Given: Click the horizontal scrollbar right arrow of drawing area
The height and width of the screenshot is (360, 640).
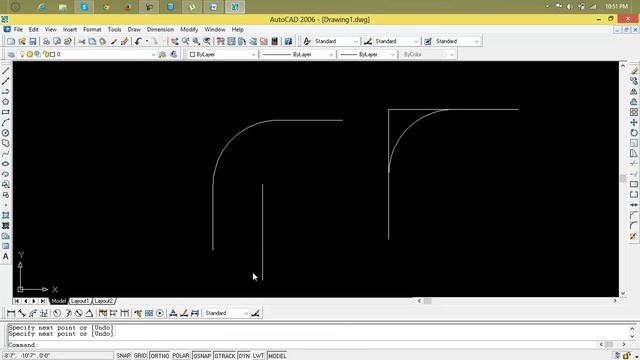Looking at the screenshot, I should click(615, 301).
